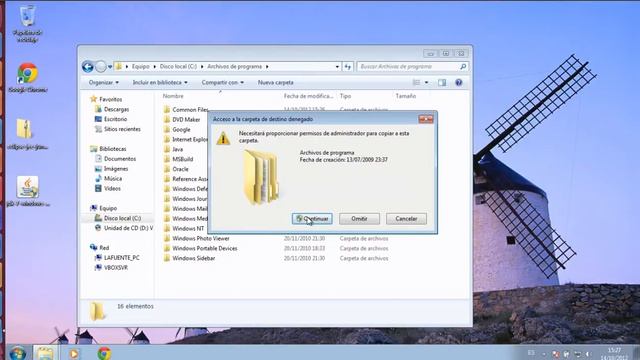
Task: Open the Organizar menu
Action: [104, 82]
